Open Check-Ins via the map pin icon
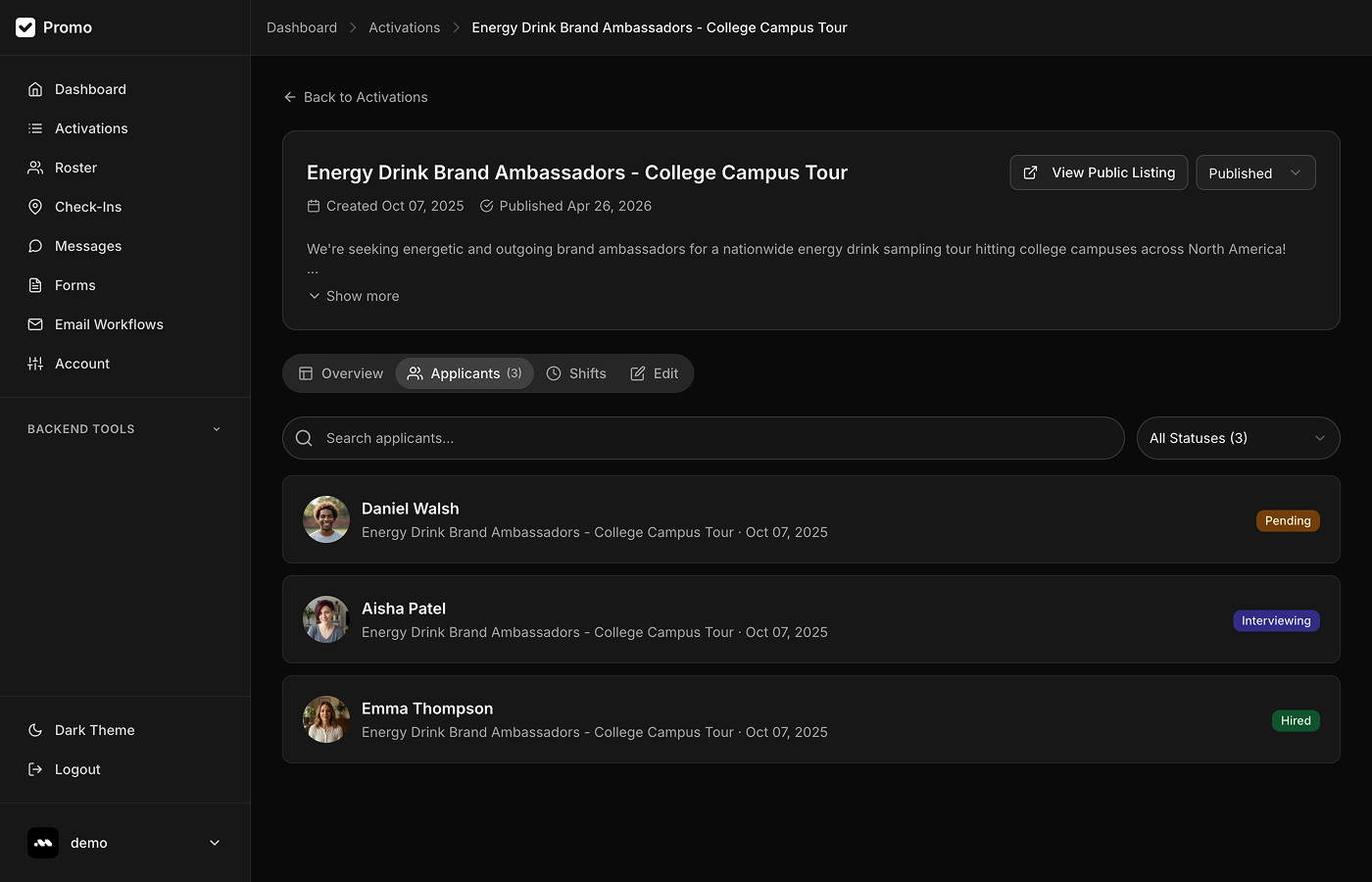 tap(35, 207)
